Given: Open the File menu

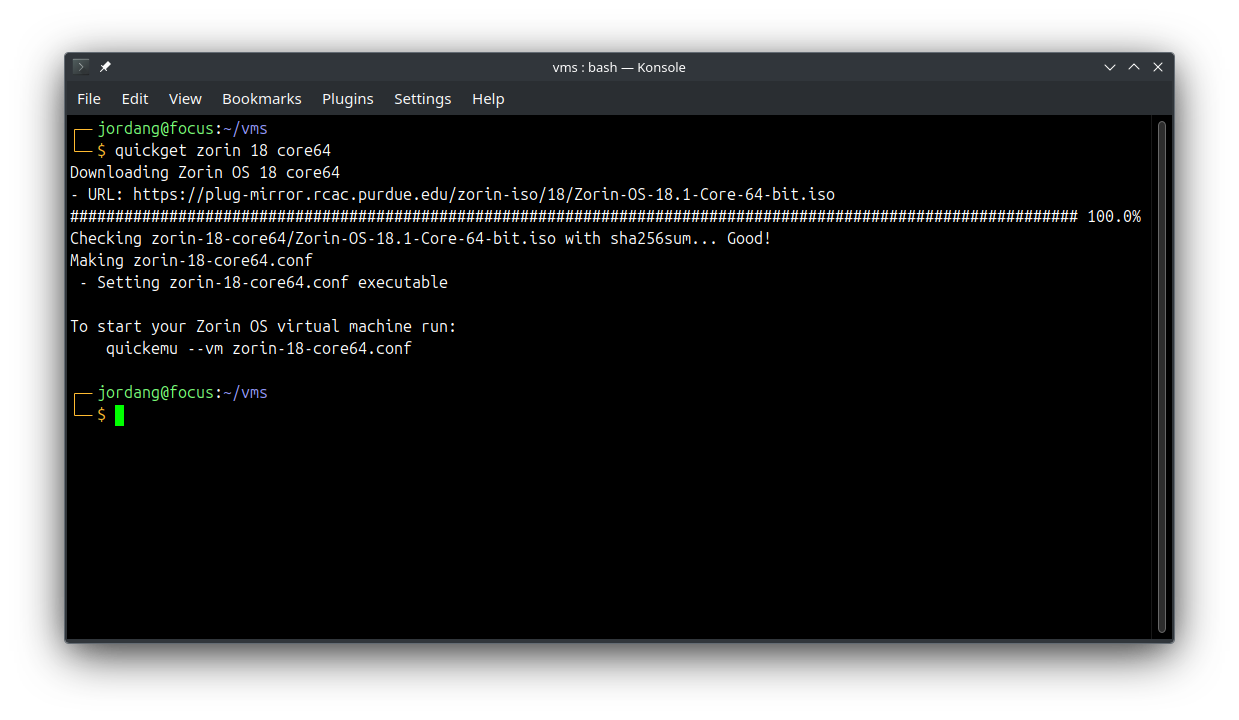Looking at the screenshot, I should pyautogui.click(x=89, y=99).
